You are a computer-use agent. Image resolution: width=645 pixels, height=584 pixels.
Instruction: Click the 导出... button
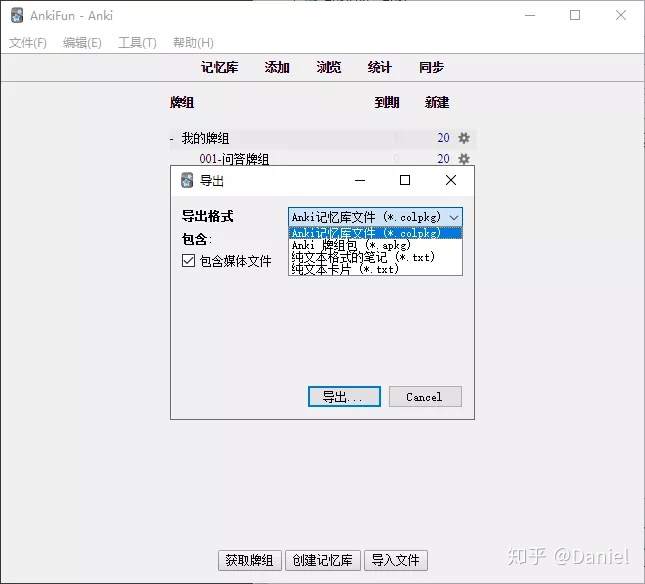[x=344, y=396]
